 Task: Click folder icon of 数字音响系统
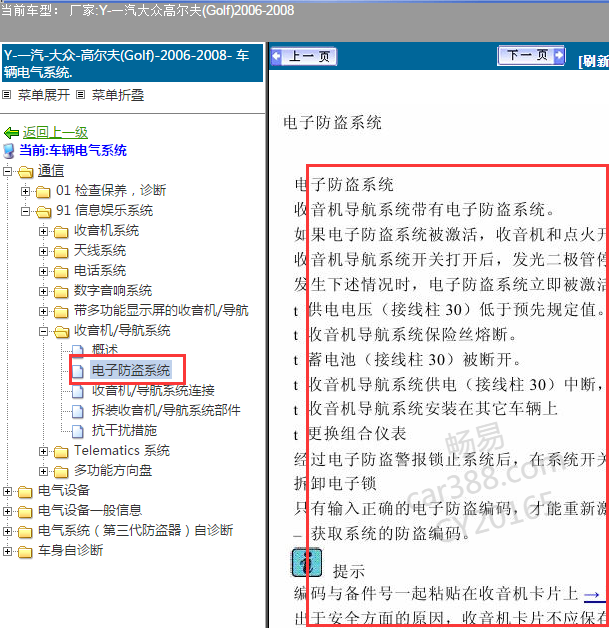61,292
